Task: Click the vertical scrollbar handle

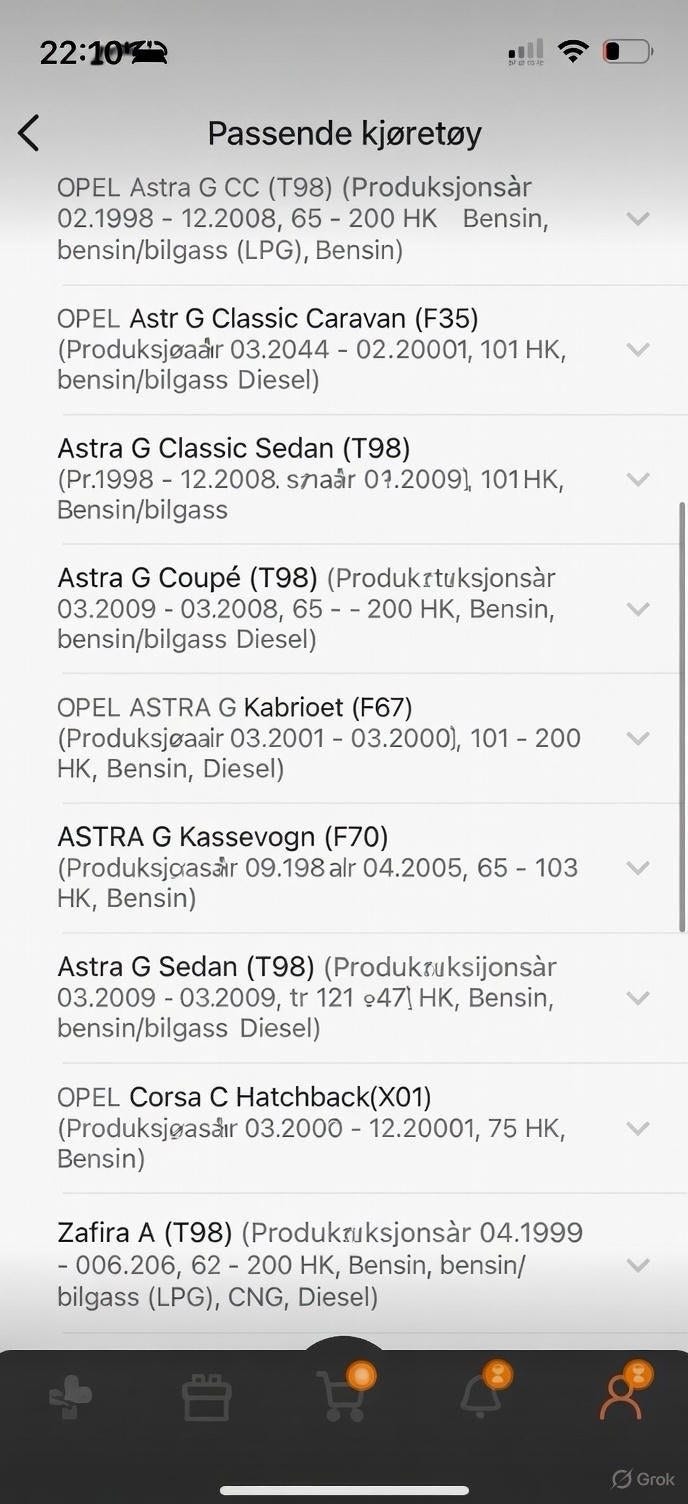Action: (x=682, y=716)
